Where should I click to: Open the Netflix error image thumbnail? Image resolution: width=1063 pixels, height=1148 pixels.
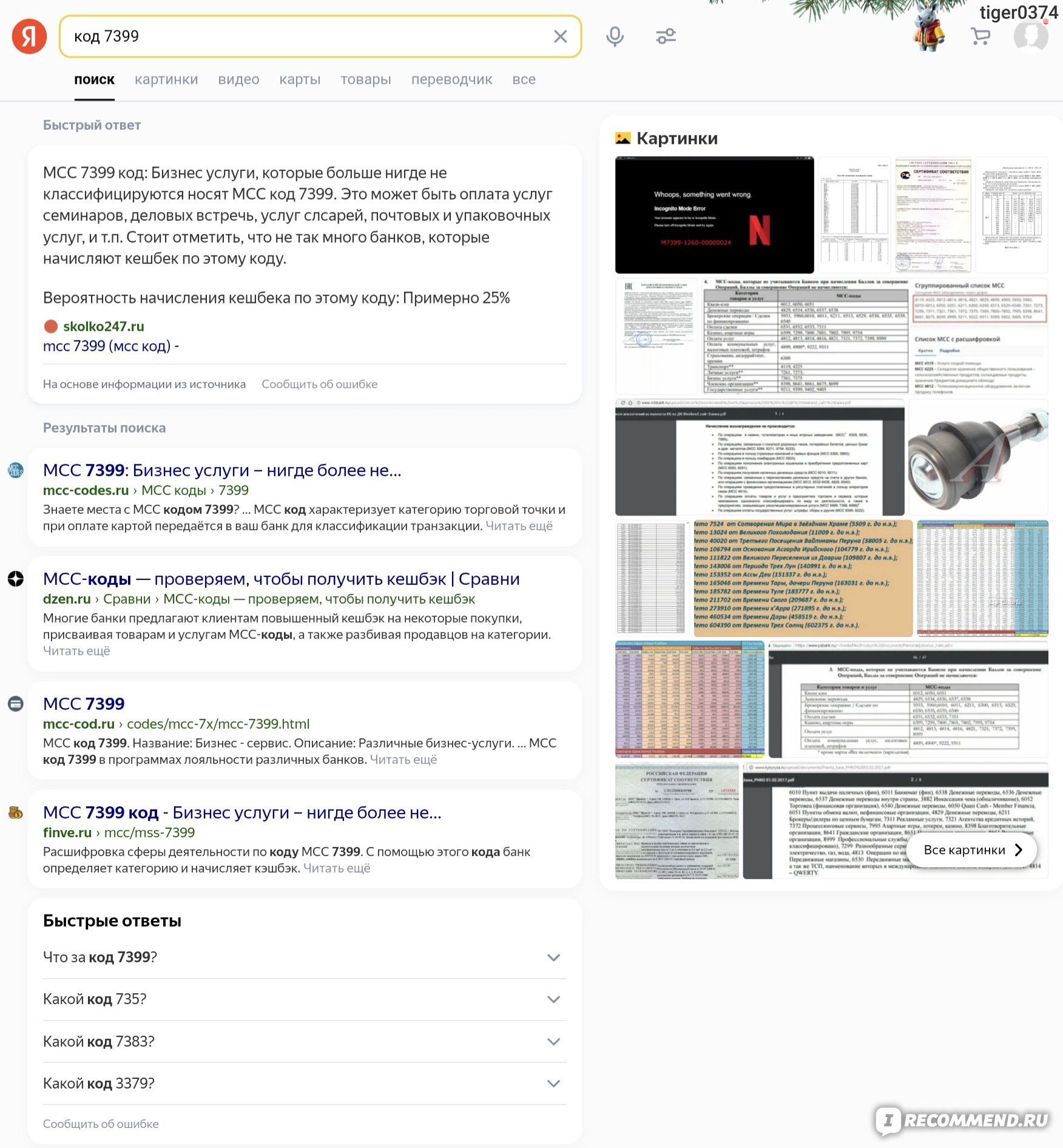tap(714, 215)
